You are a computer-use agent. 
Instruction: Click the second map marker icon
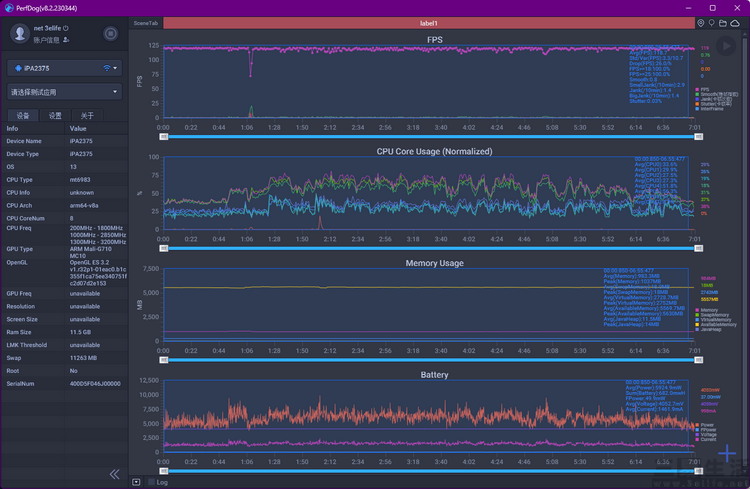[712, 23]
